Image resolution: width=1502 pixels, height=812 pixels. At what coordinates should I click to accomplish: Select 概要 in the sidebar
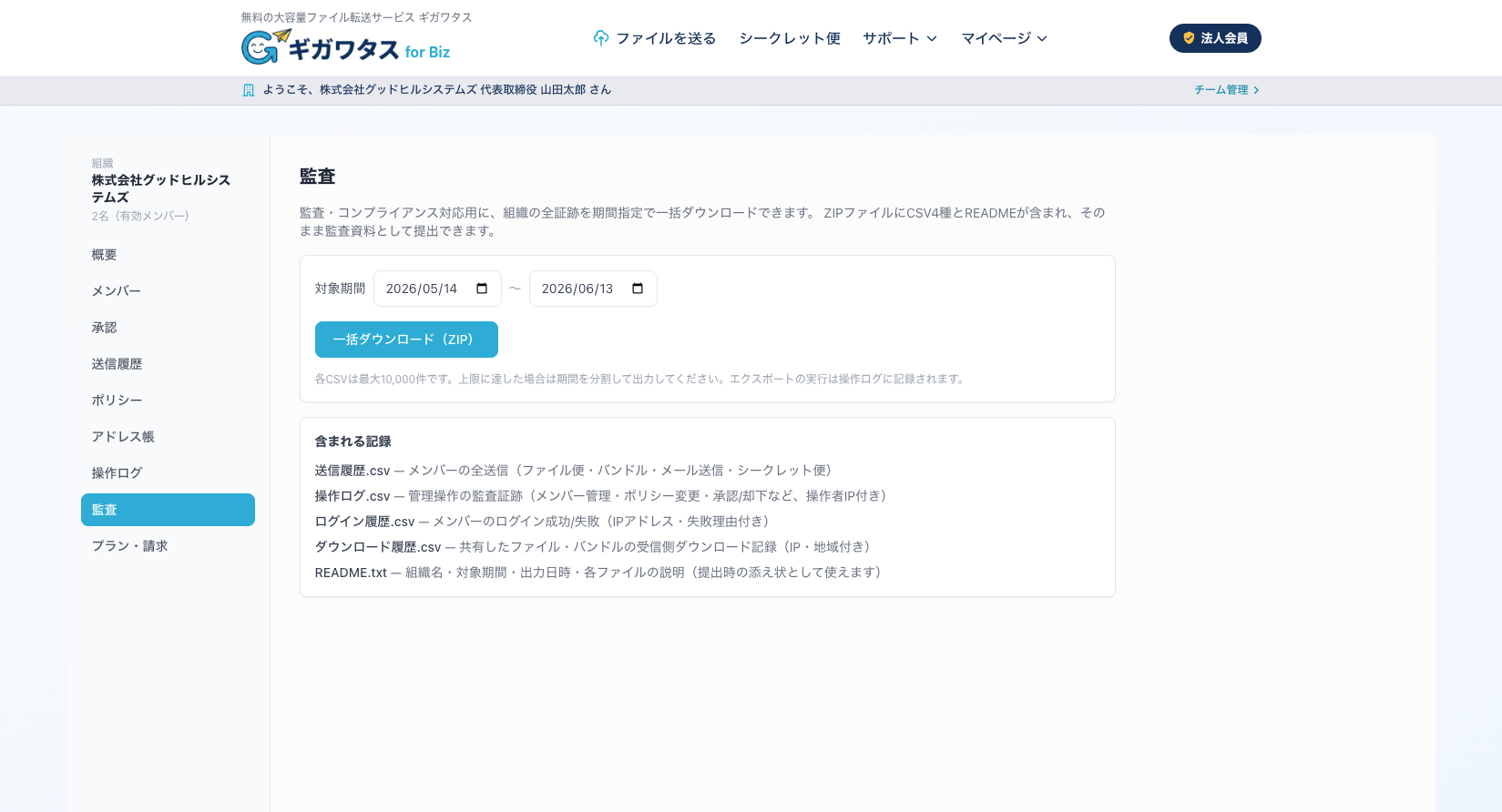pos(168,255)
